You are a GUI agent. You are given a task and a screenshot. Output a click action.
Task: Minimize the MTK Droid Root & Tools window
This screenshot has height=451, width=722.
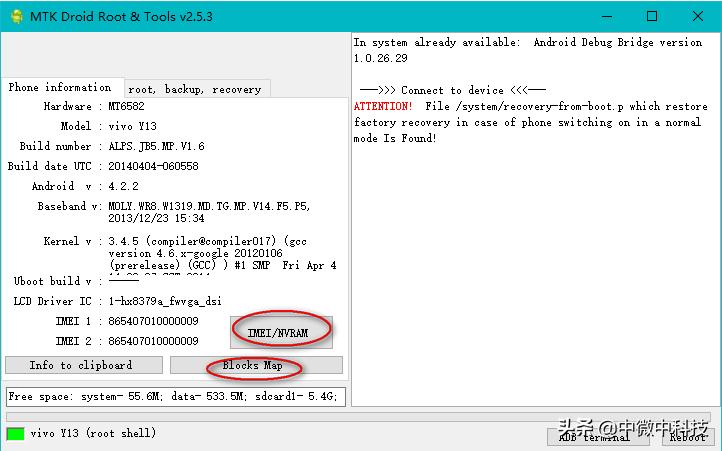(607, 17)
